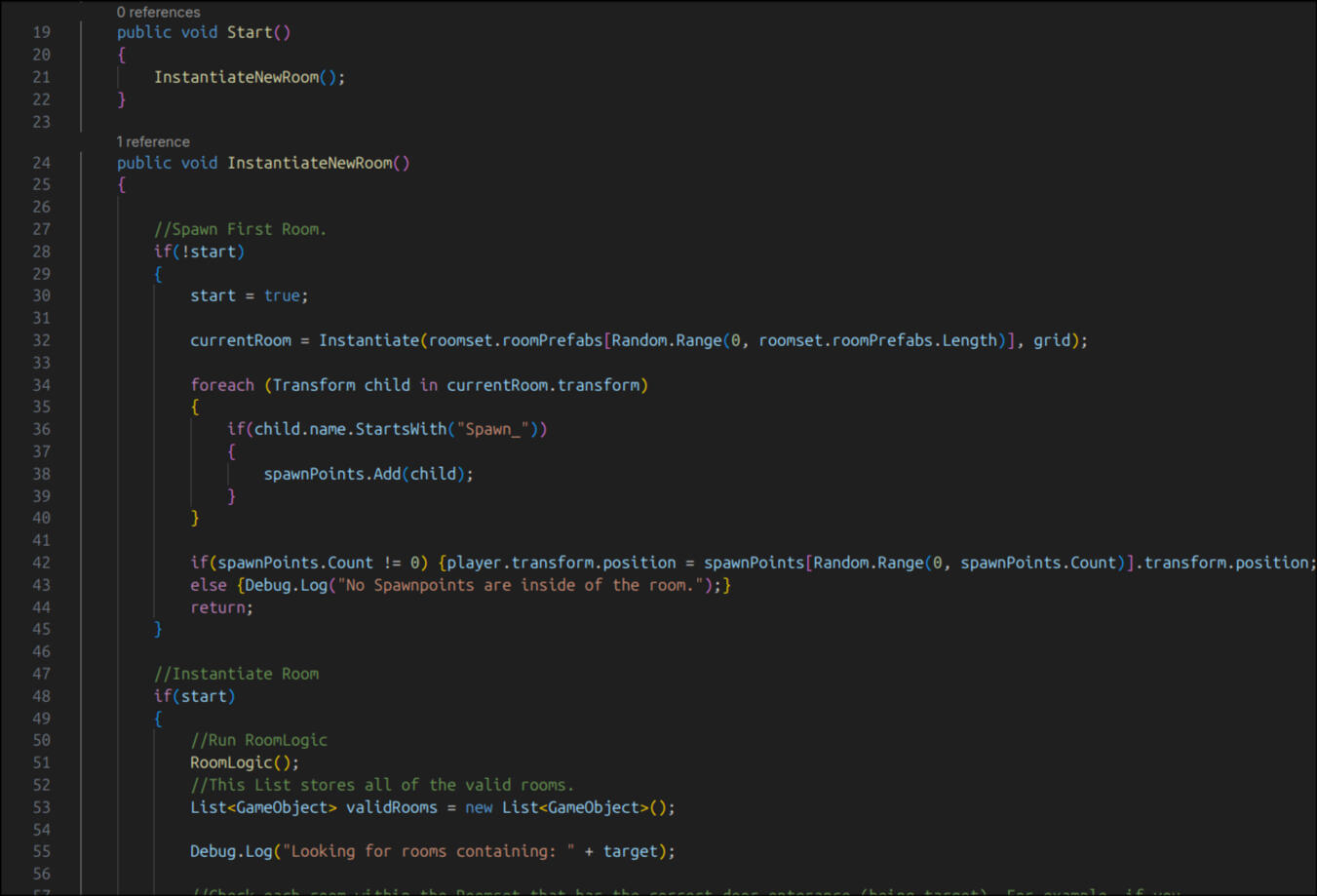
Task: Open the '0 references' CodeLens above Start
Action: pyautogui.click(x=158, y=12)
